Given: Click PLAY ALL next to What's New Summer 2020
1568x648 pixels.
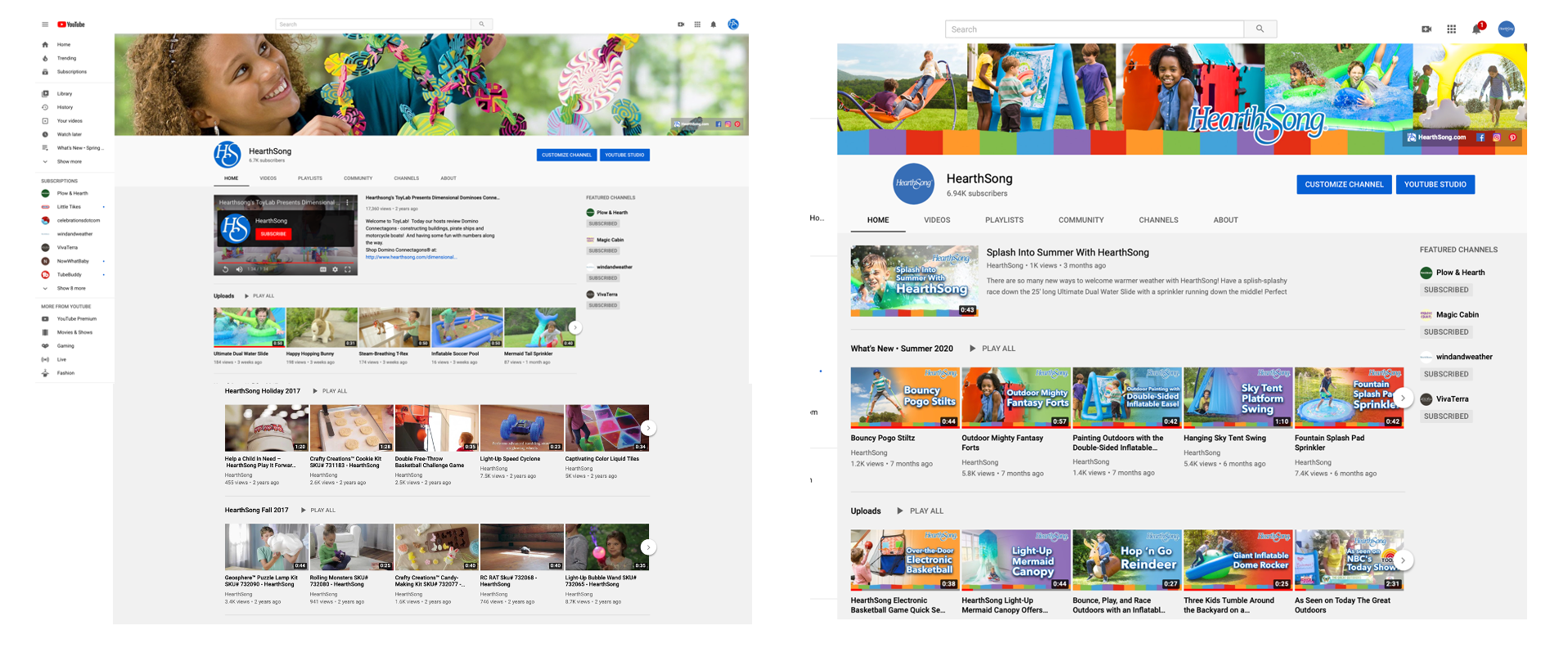Looking at the screenshot, I should tap(993, 349).
